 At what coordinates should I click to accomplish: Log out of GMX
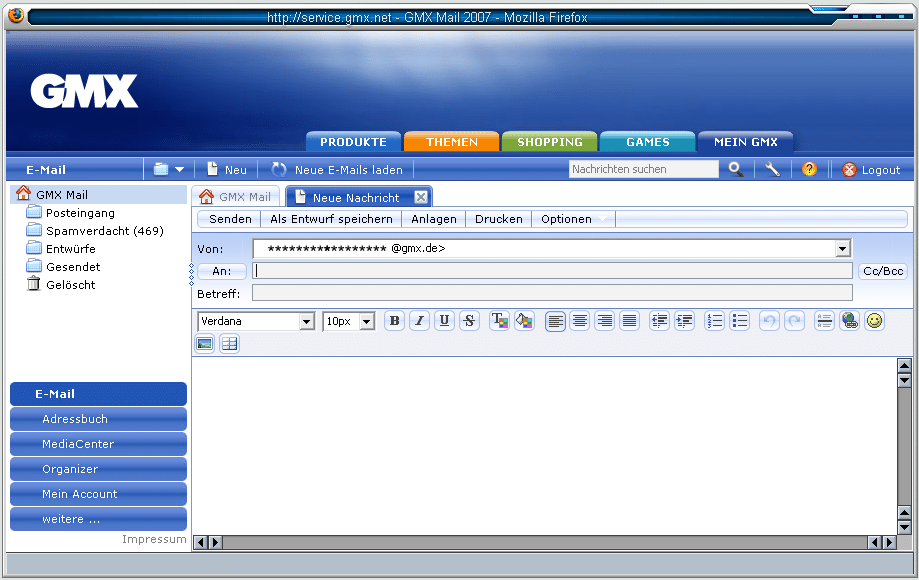[871, 170]
